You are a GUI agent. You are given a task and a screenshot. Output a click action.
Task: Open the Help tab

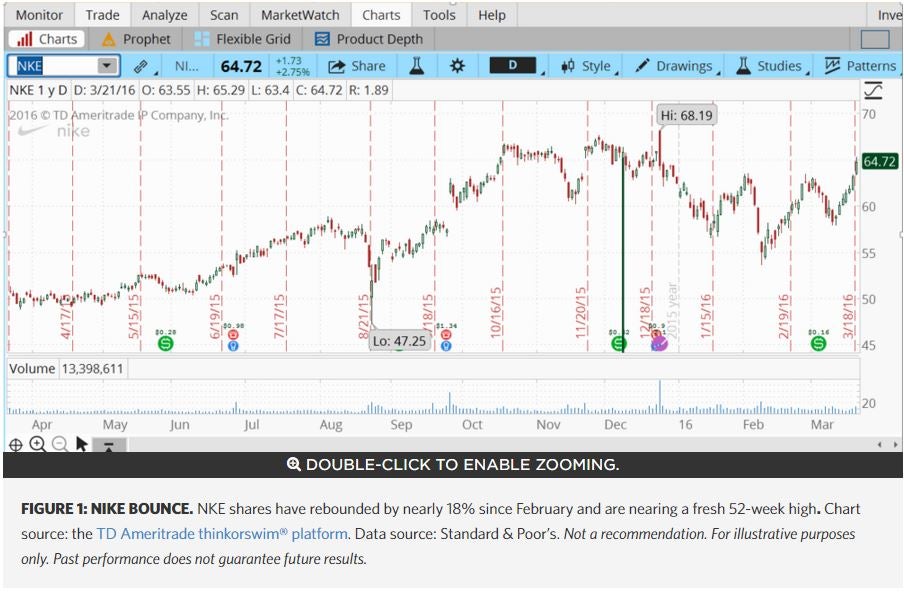(x=492, y=15)
